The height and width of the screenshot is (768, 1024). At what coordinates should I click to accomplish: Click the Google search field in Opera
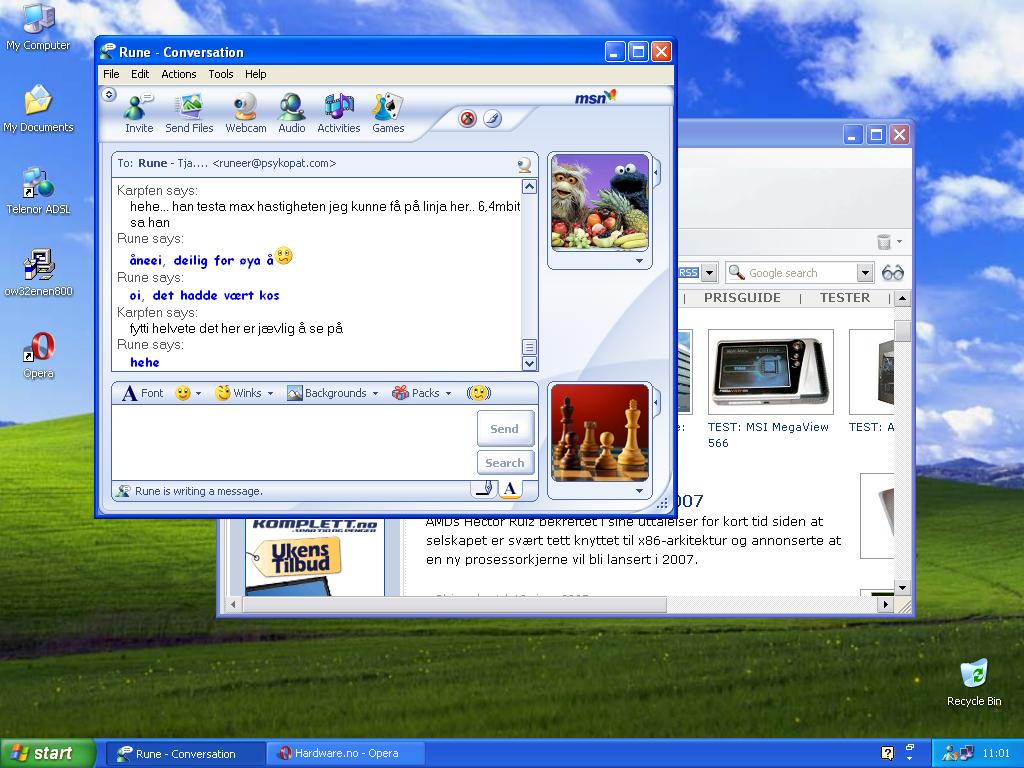pyautogui.click(x=801, y=273)
